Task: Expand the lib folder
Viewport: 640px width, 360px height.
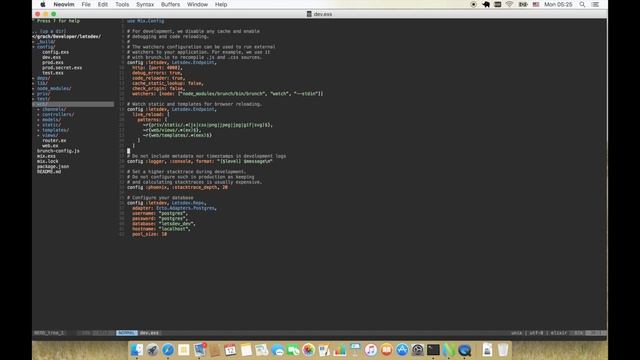Action: pos(42,83)
